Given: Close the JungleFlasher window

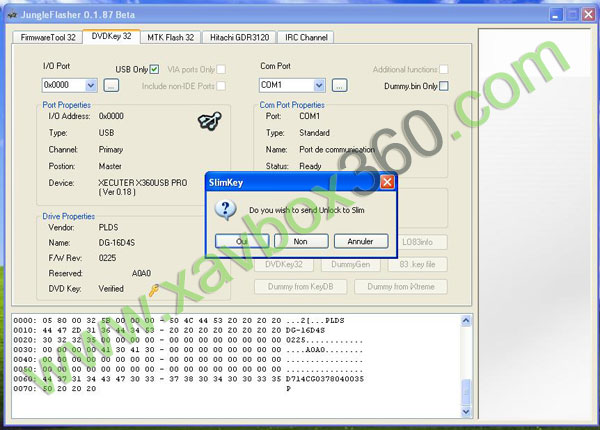Looking at the screenshot, I should pyautogui.click(x=588, y=15).
